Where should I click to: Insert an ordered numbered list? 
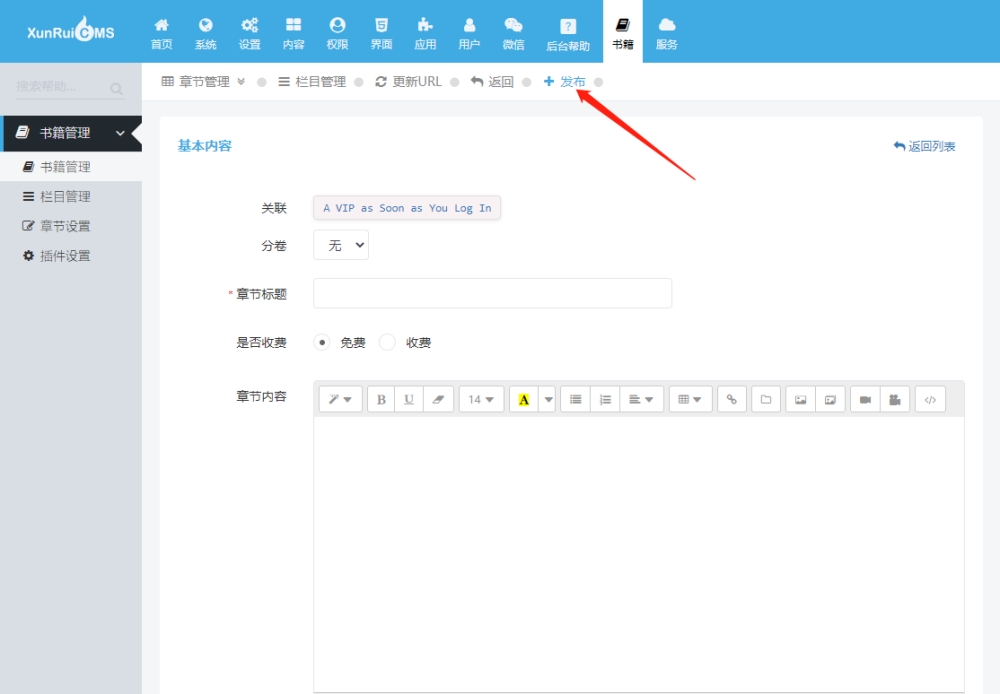[x=605, y=399]
